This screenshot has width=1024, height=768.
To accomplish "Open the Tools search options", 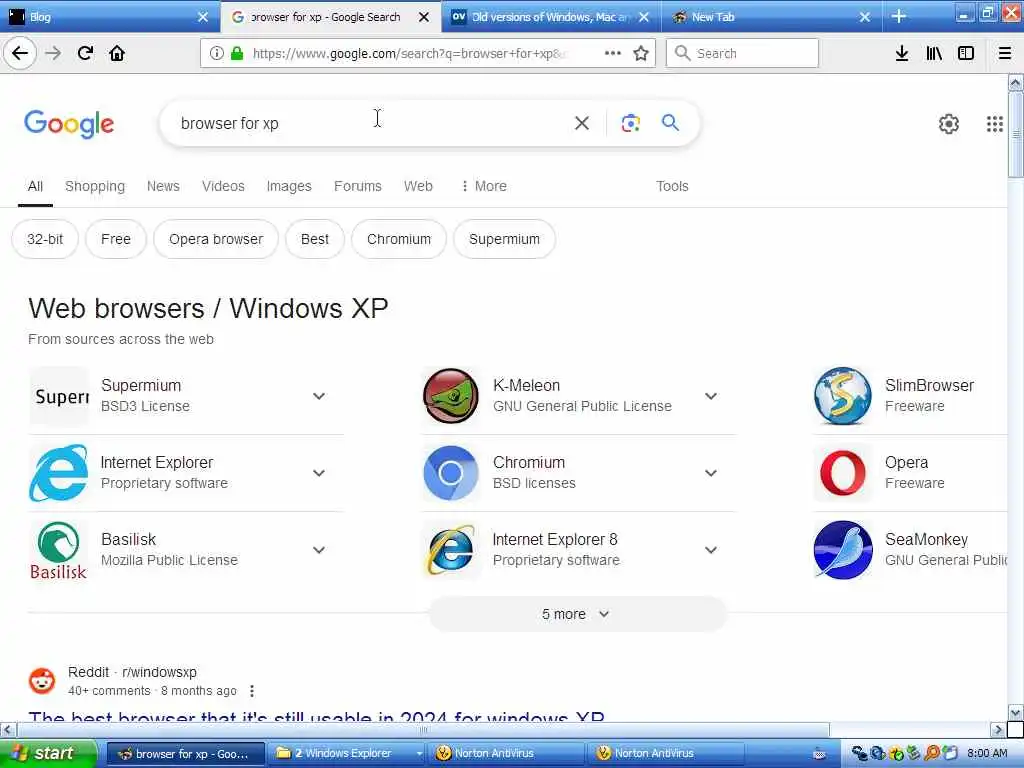I will pyautogui.click(x=672, y=186).
